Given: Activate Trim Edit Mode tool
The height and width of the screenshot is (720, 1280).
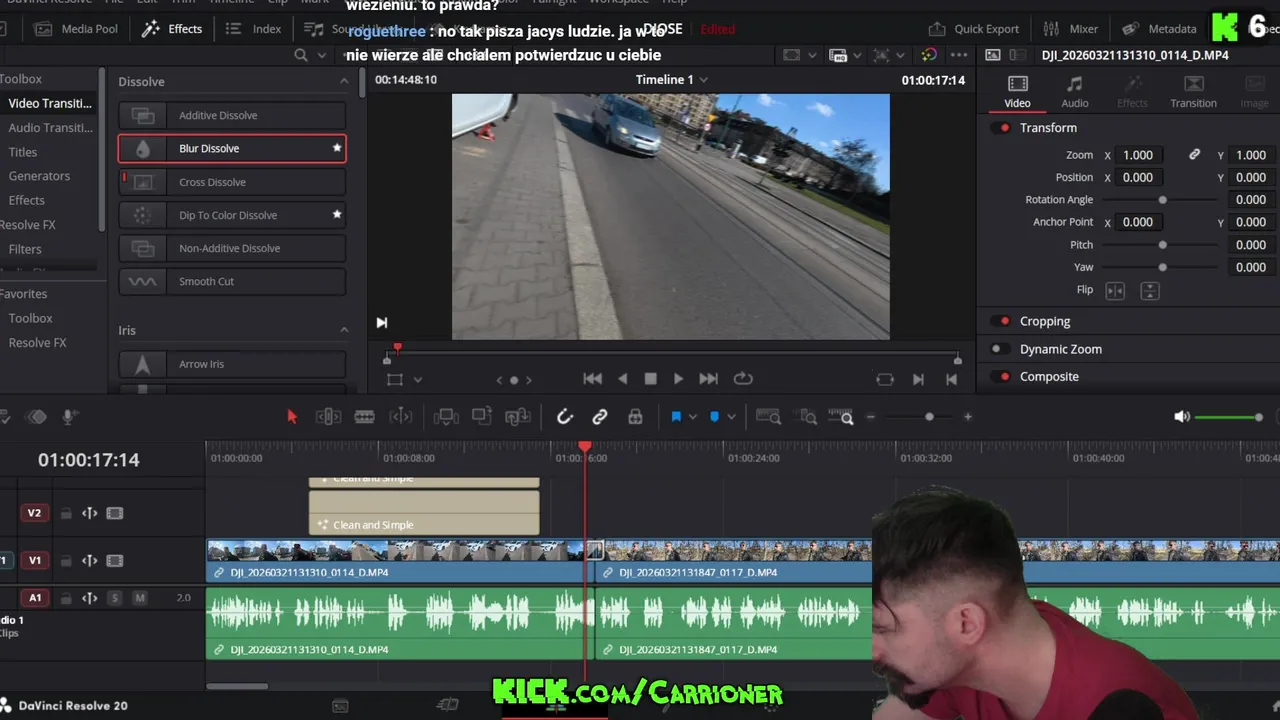Looking at the screenshot, I should pos(328,417).
